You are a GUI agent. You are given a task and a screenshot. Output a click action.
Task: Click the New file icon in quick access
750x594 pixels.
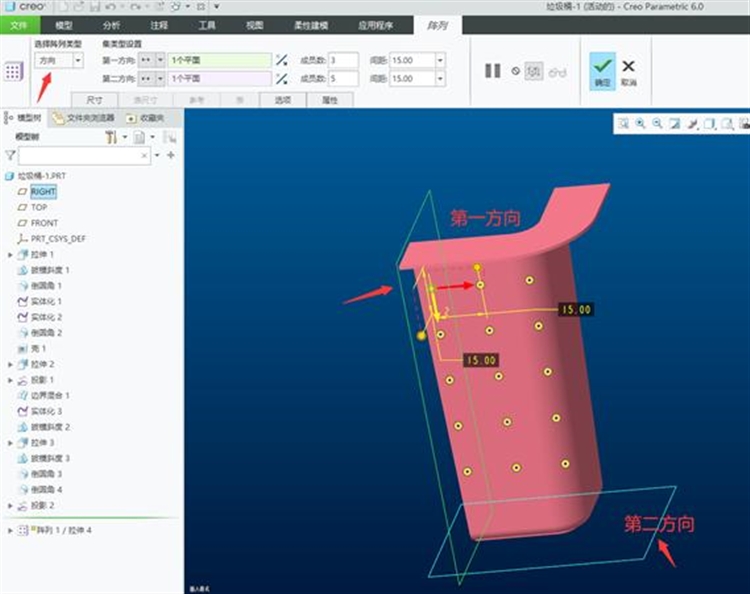coord(64,7)
